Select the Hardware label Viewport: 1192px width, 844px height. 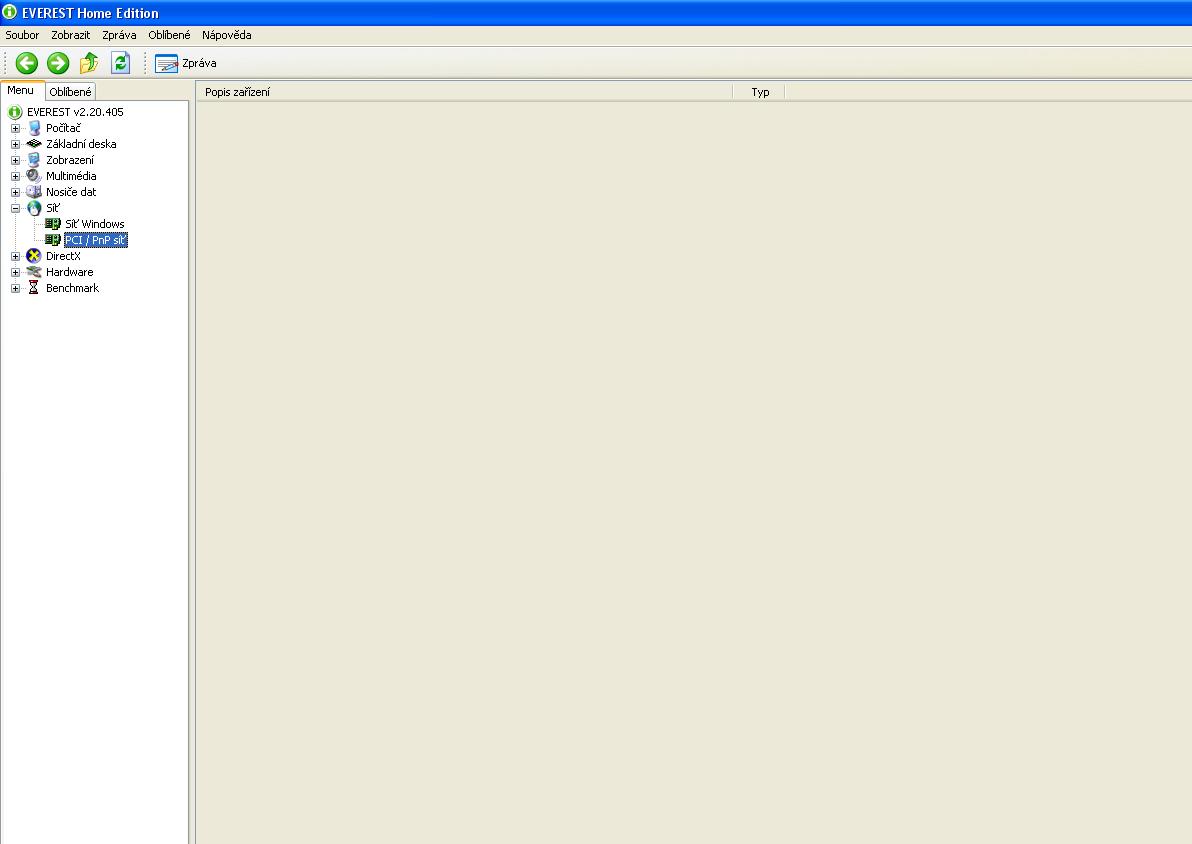69,272
